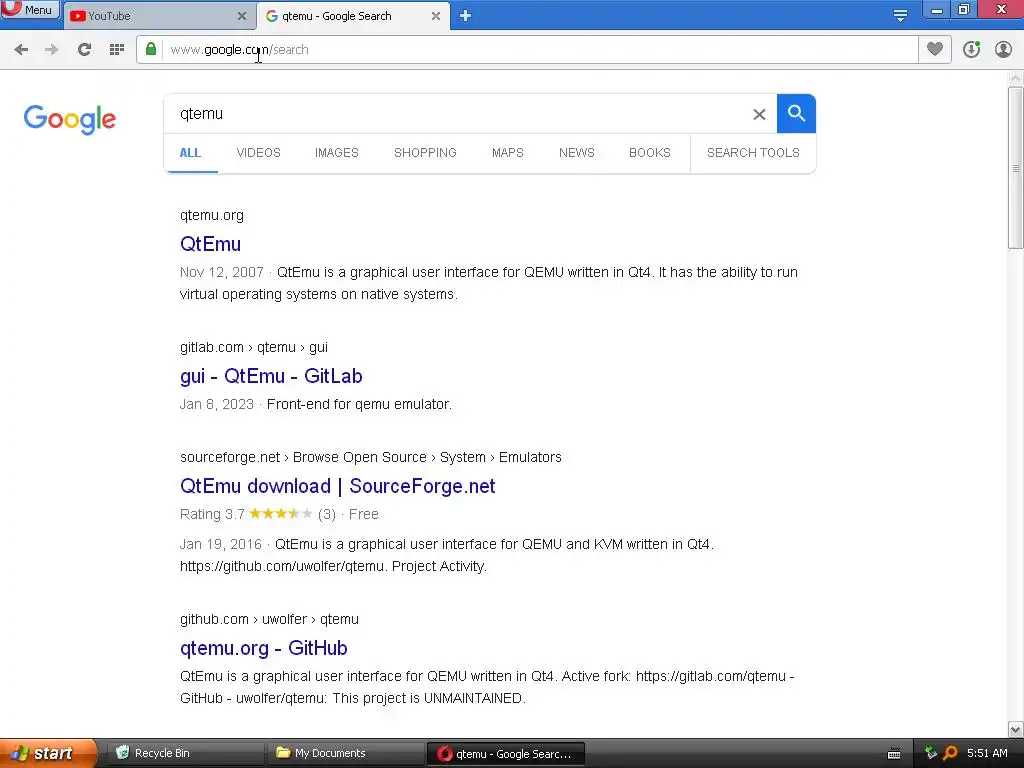Open Speed Dial grid icon
This screenshot has width=1024, height=768.
117,50
